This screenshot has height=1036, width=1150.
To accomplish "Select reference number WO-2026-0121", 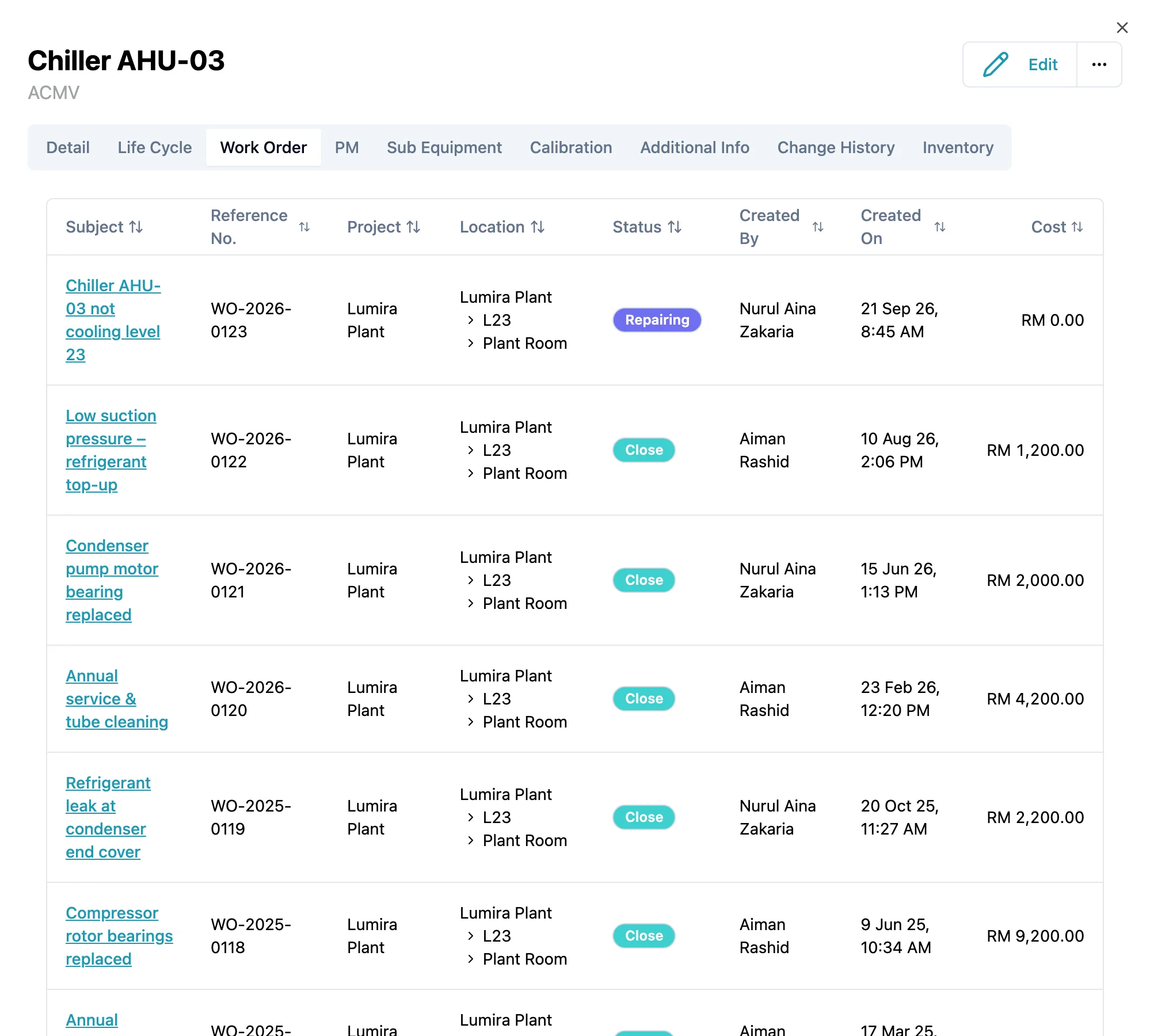I will click(x=251, y=580).
